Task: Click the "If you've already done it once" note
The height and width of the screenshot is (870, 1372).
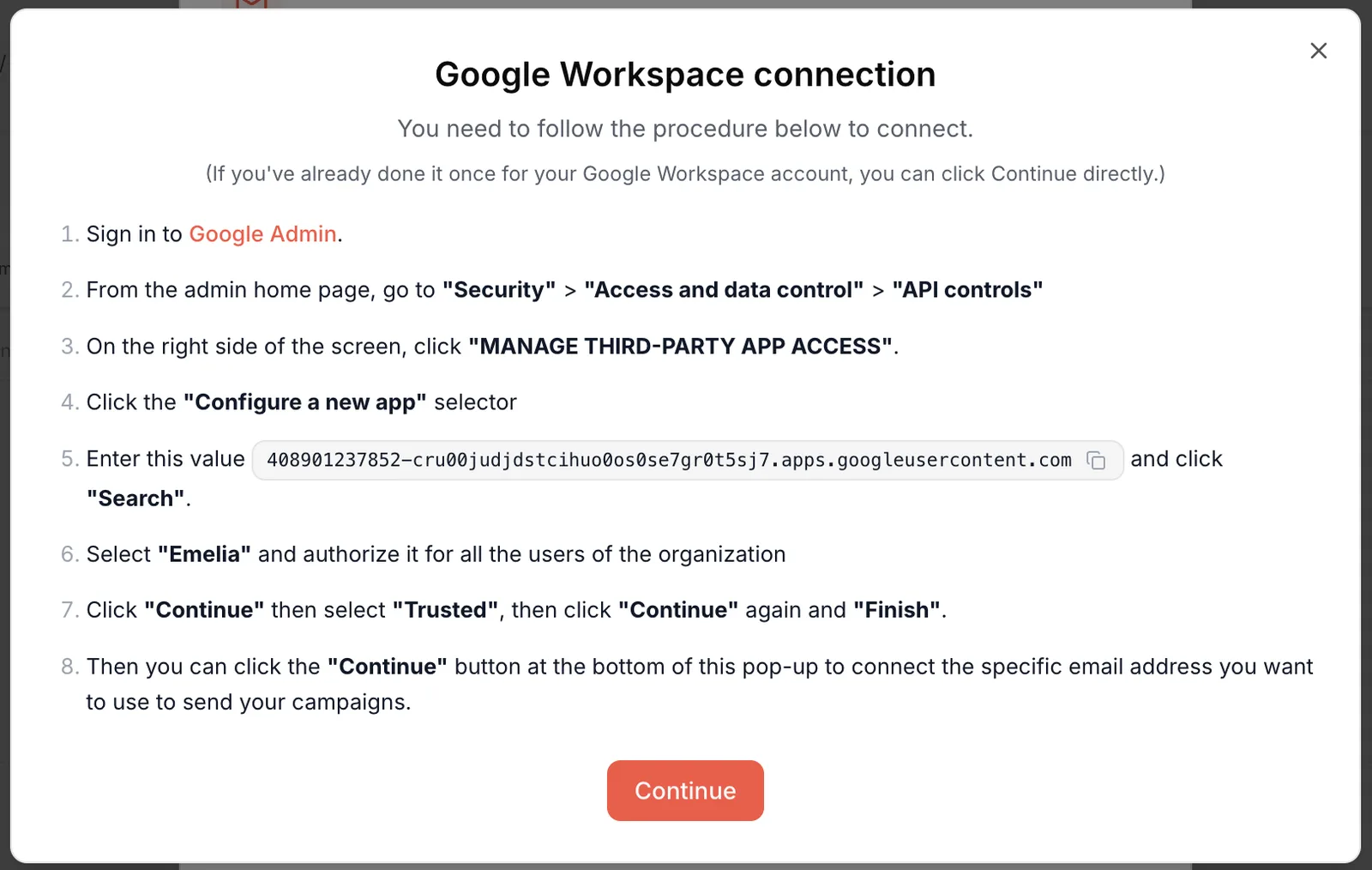Action: (x=685, y=174)
